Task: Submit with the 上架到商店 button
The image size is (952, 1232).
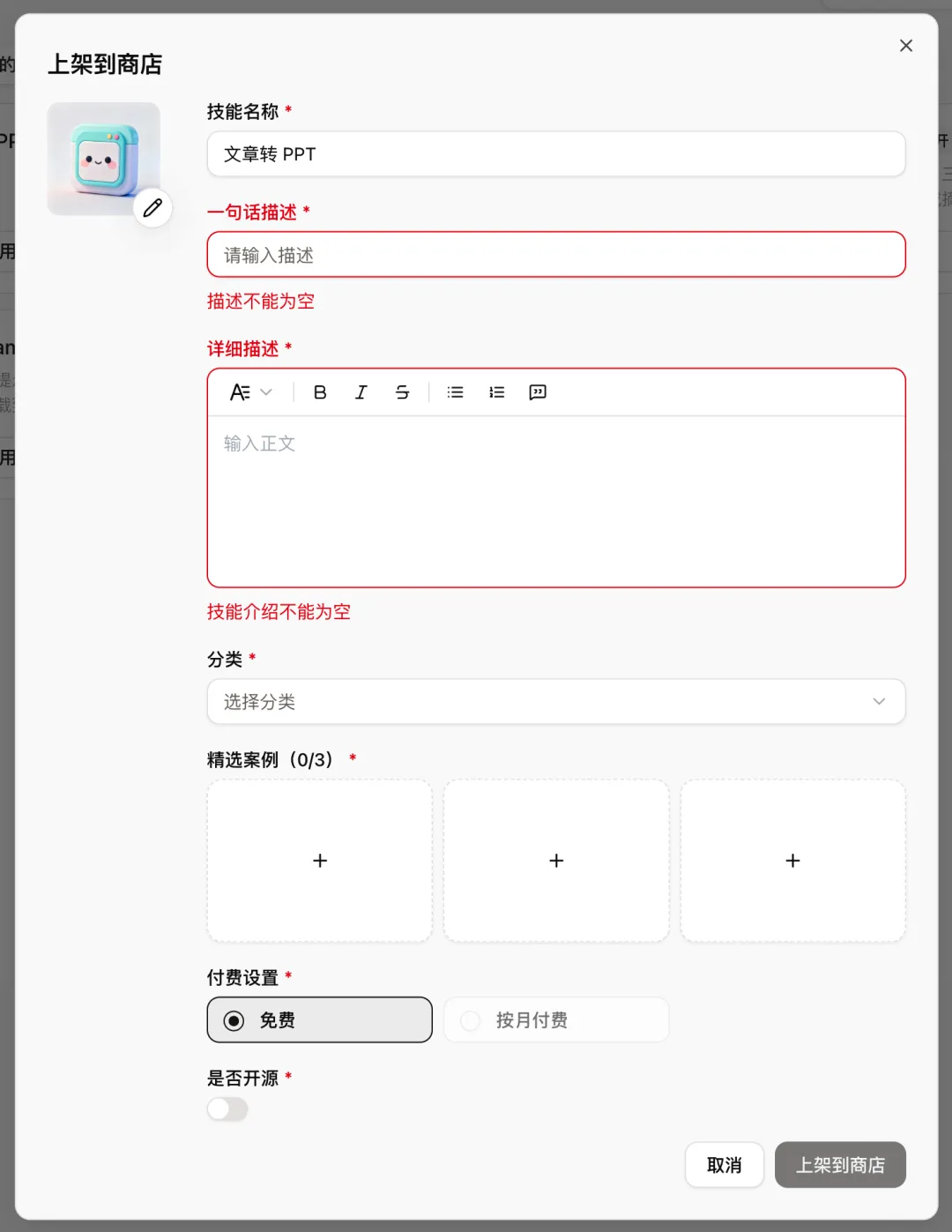Action: [x=839, y=1164]
